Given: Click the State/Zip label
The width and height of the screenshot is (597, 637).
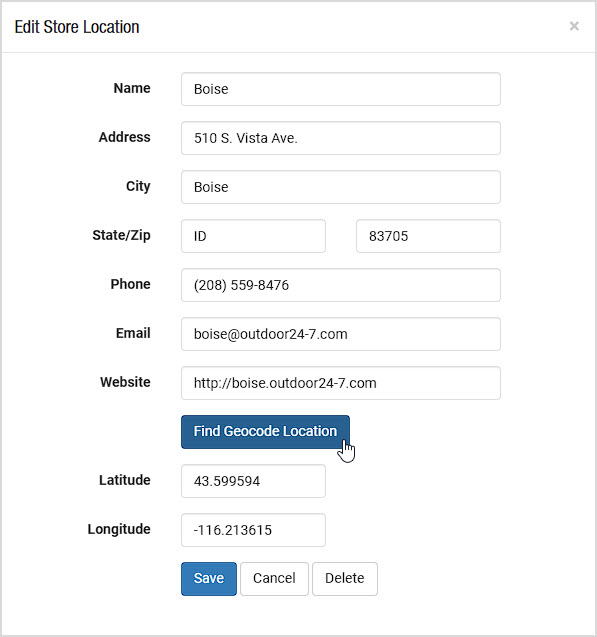Looking at the screenshot, I should (x=121, y=235).
